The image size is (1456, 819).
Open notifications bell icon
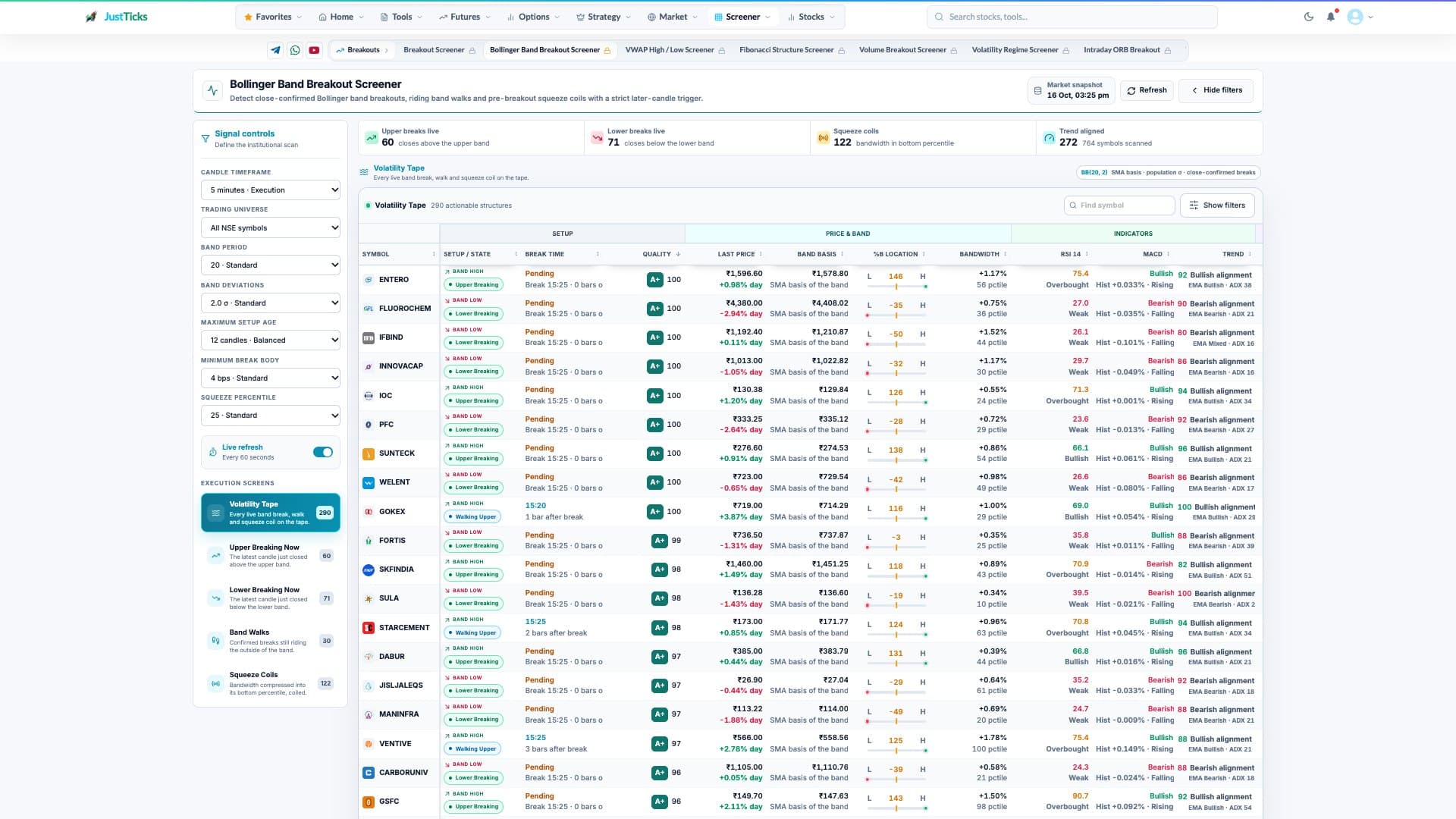[1331, 17]
